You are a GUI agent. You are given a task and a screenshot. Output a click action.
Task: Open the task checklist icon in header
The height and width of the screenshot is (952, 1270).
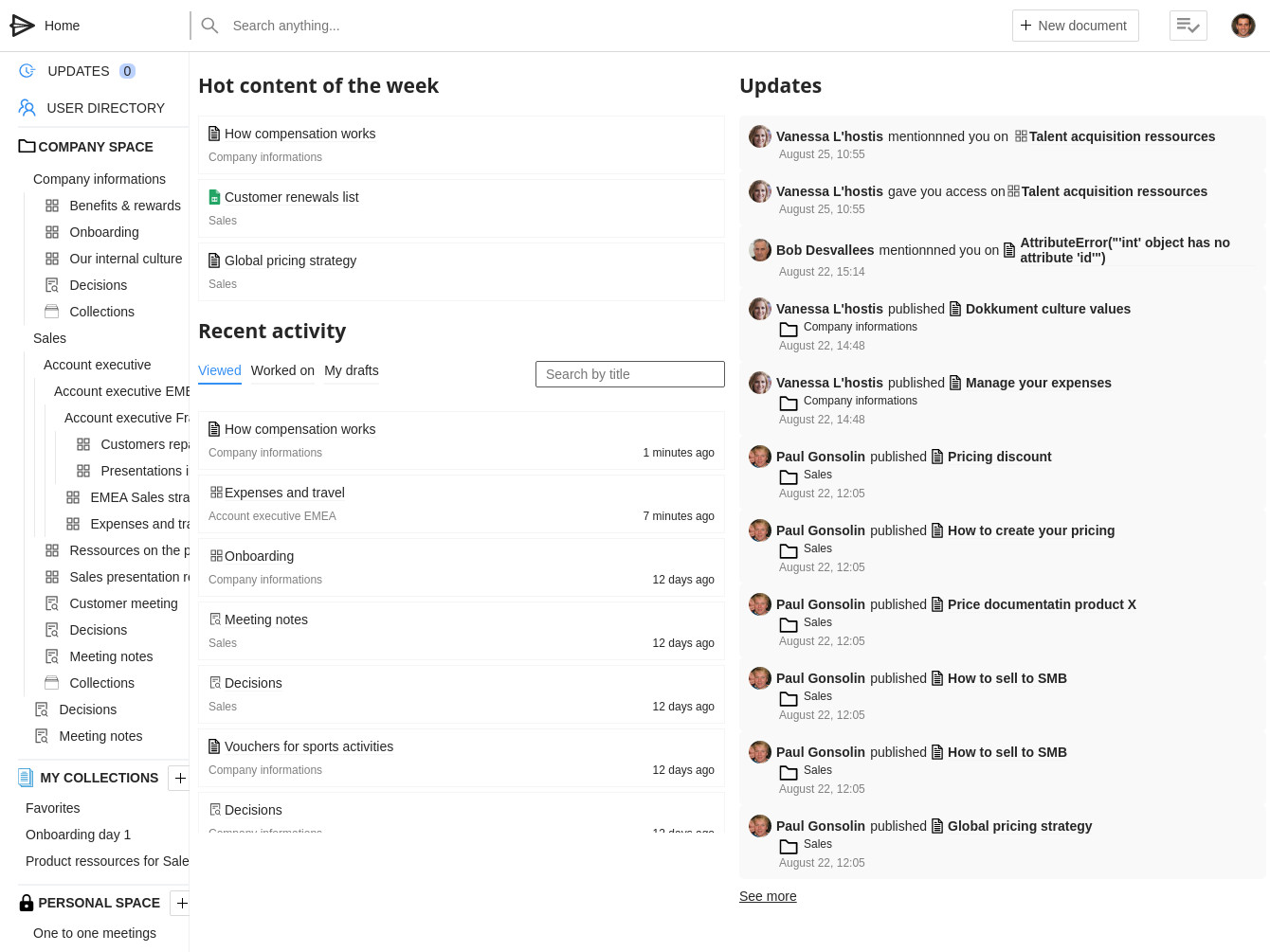point(1188,26)
